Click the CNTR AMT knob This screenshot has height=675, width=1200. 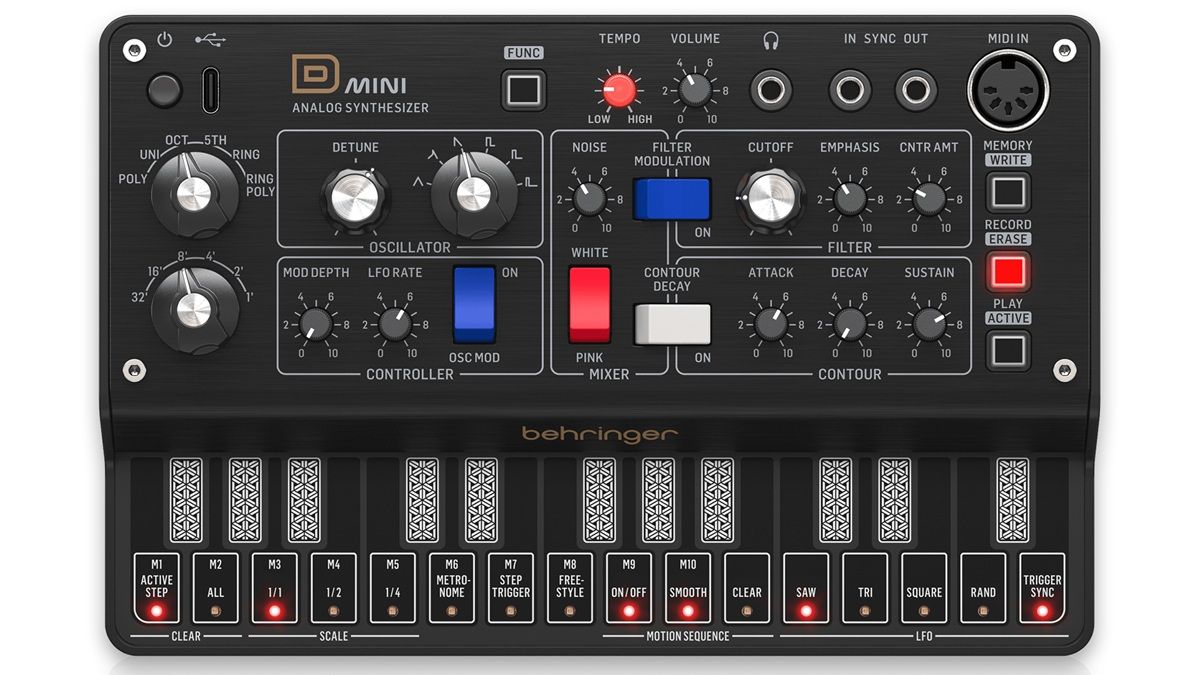click(x=928, y=198)
